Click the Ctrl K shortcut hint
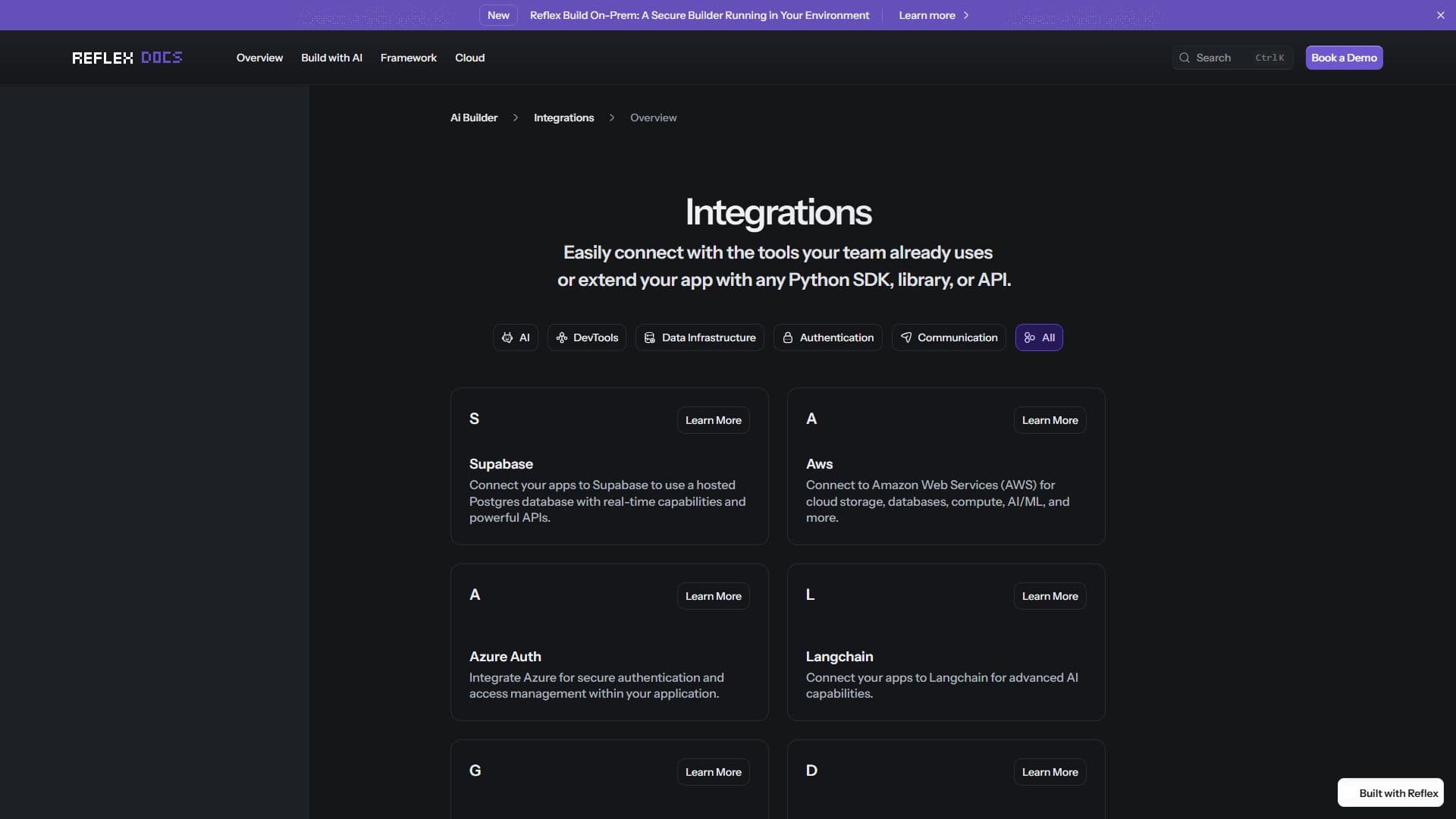The height and width of the screenshot is (819, 1456). (x=1269, y=58)
